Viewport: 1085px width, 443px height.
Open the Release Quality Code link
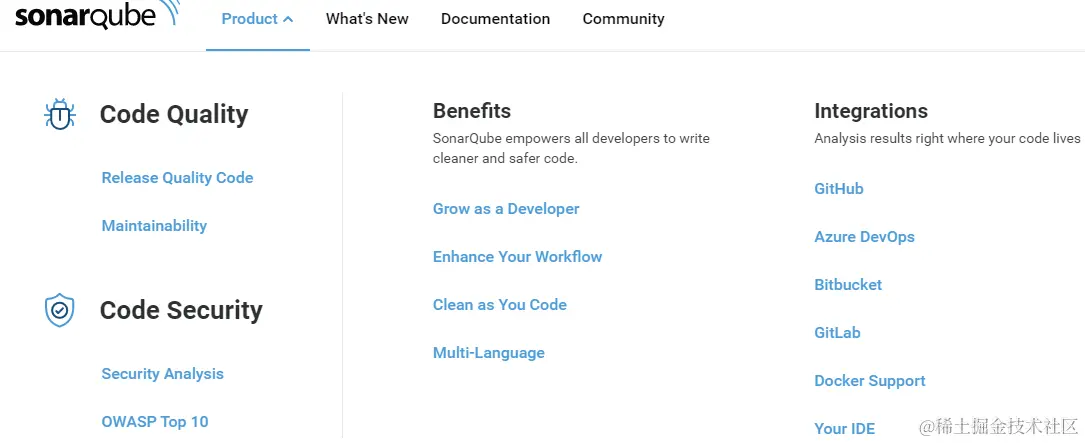[x=177, y=178]
